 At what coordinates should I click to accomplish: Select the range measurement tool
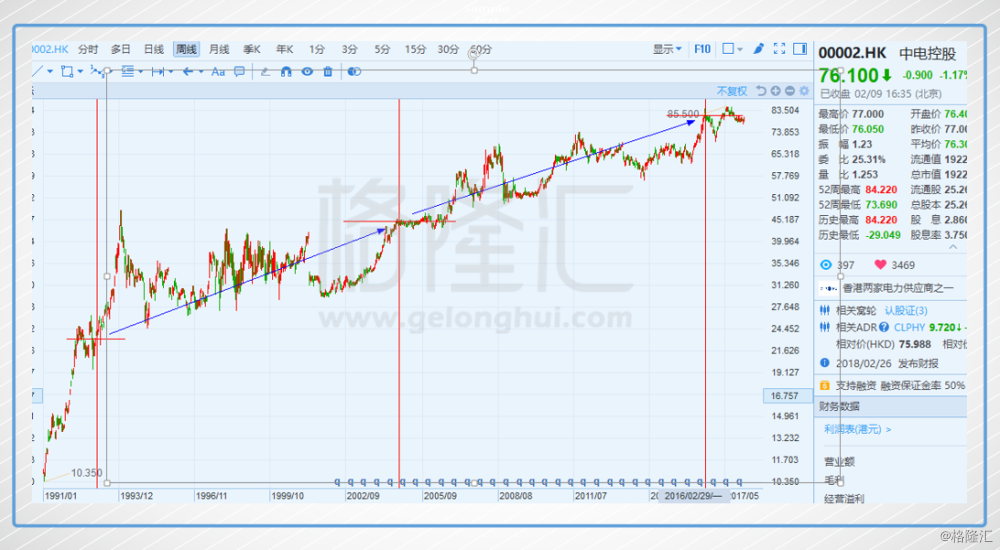[158, 71]
